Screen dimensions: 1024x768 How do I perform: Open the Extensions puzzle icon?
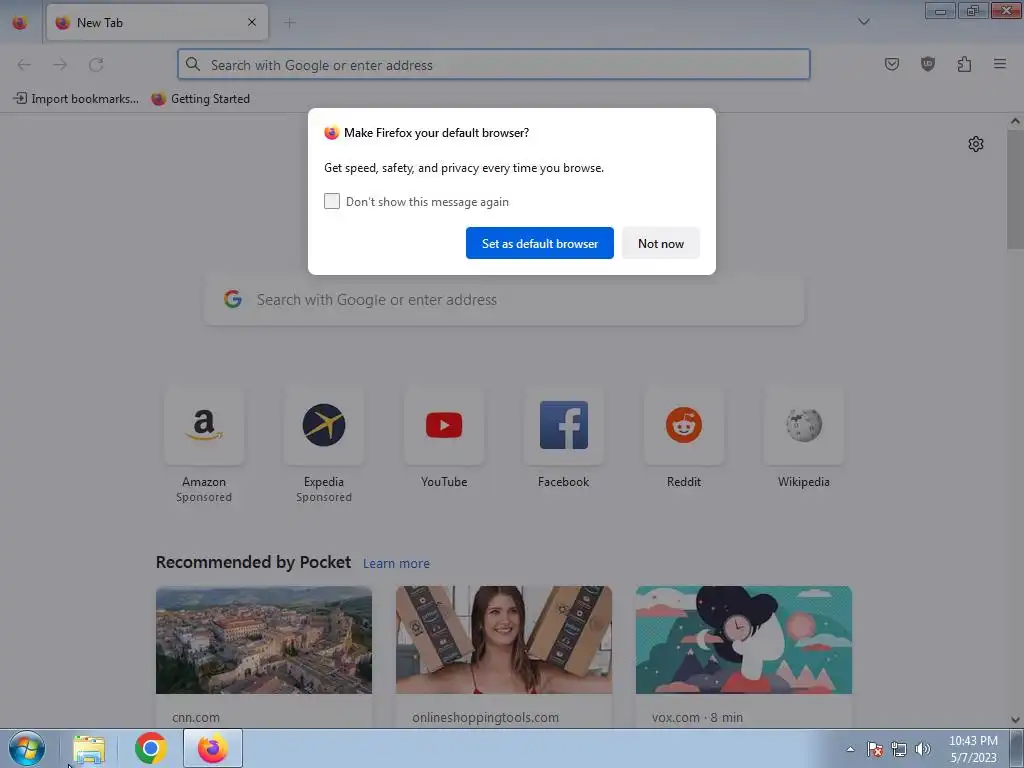point(964,64)
